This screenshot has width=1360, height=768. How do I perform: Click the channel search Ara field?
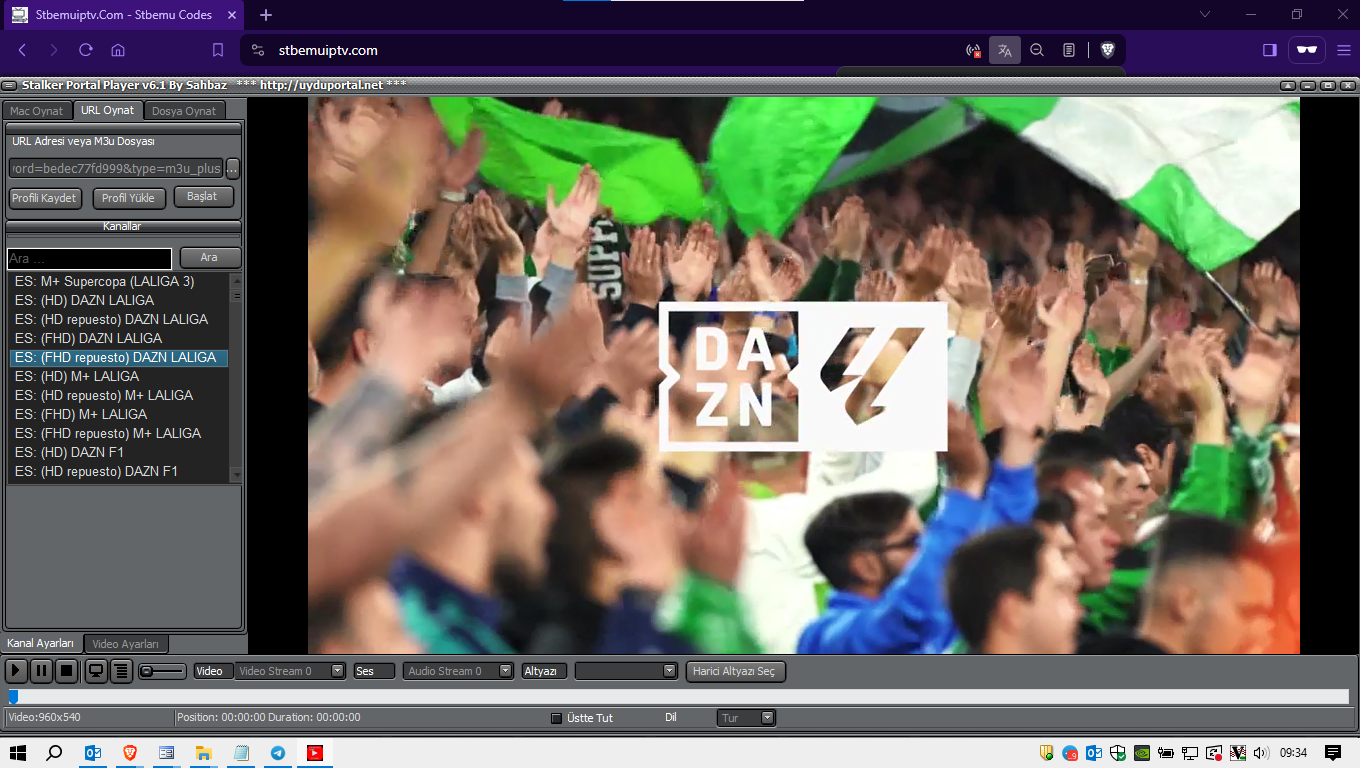[x=90, y=258]
